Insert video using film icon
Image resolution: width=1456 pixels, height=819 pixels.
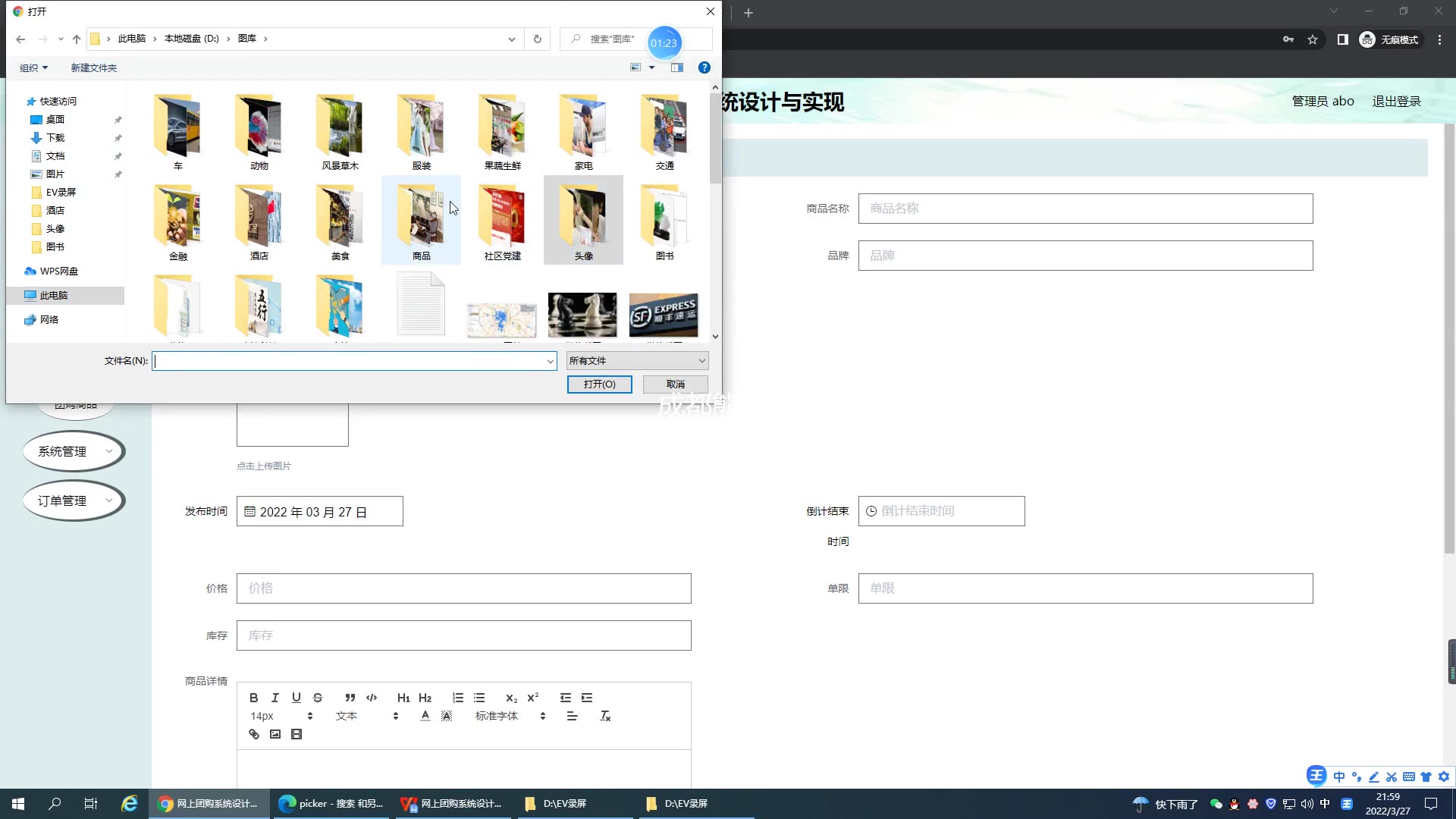297,734
